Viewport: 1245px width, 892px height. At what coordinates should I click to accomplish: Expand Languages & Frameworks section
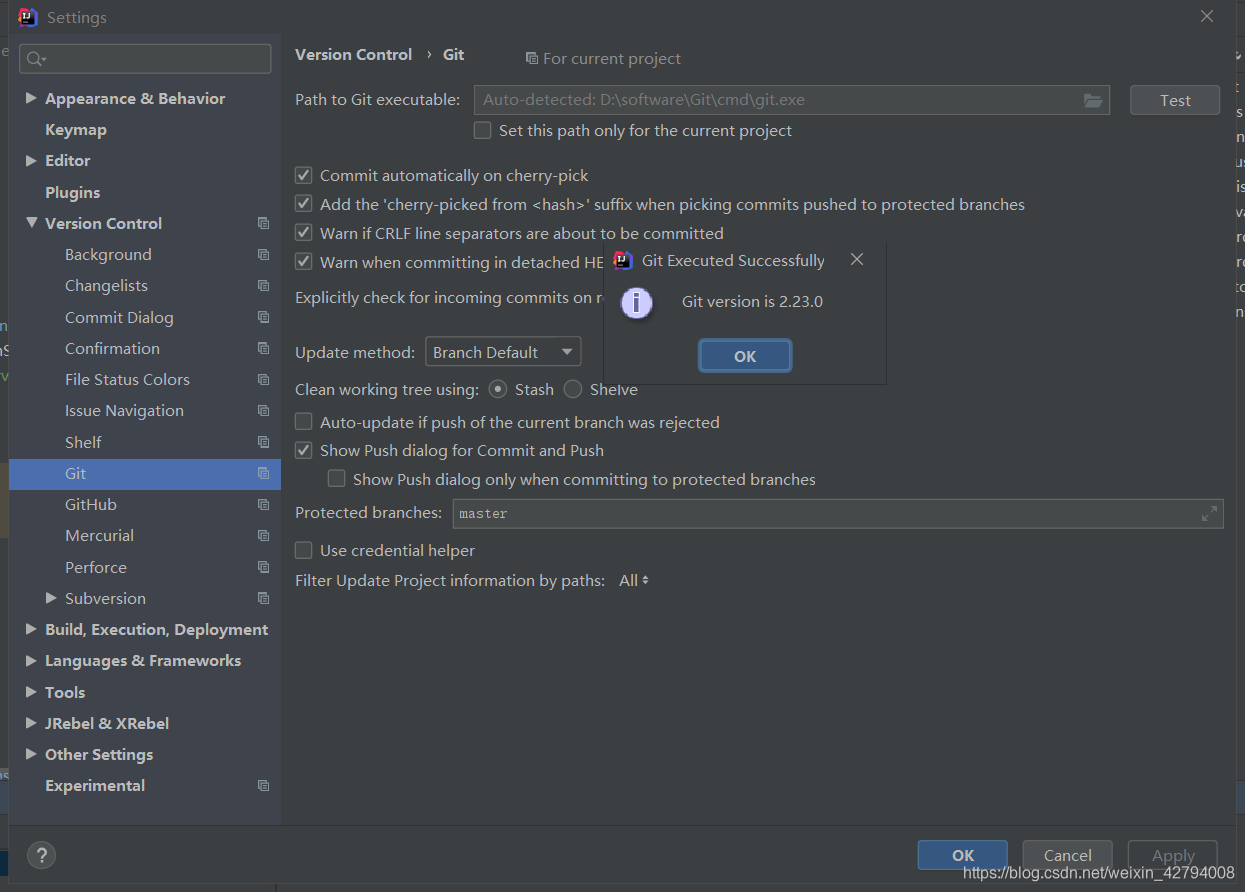pyautogui.click(x=31, y=660)
